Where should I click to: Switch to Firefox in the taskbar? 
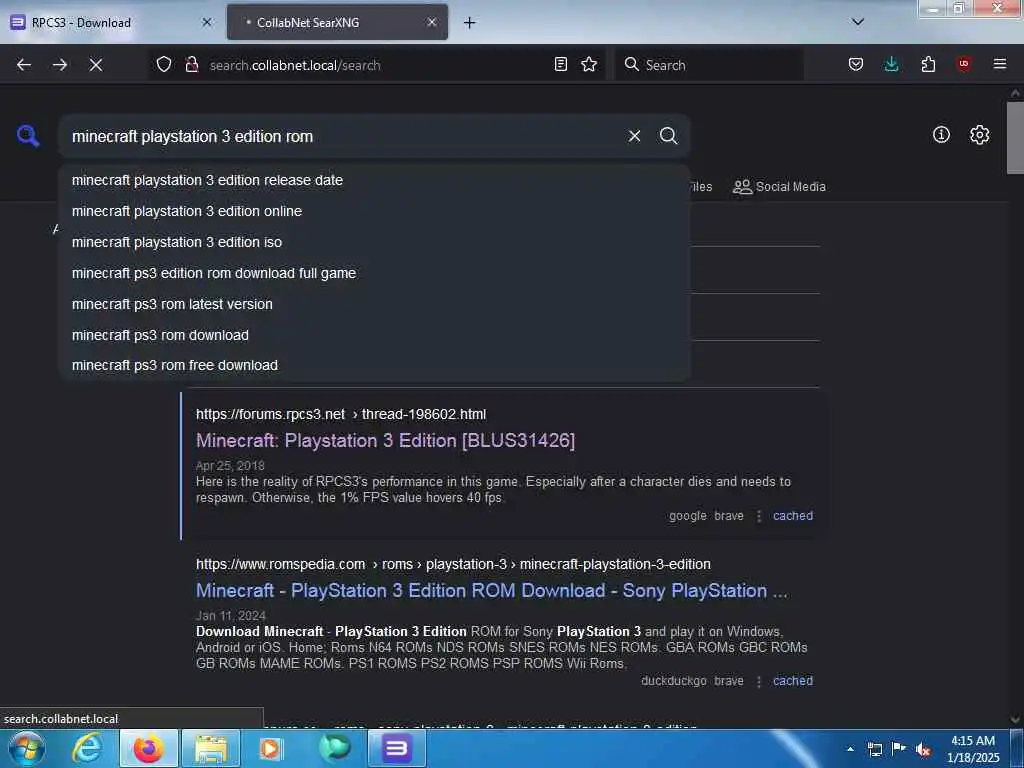[x=148, y=748]
